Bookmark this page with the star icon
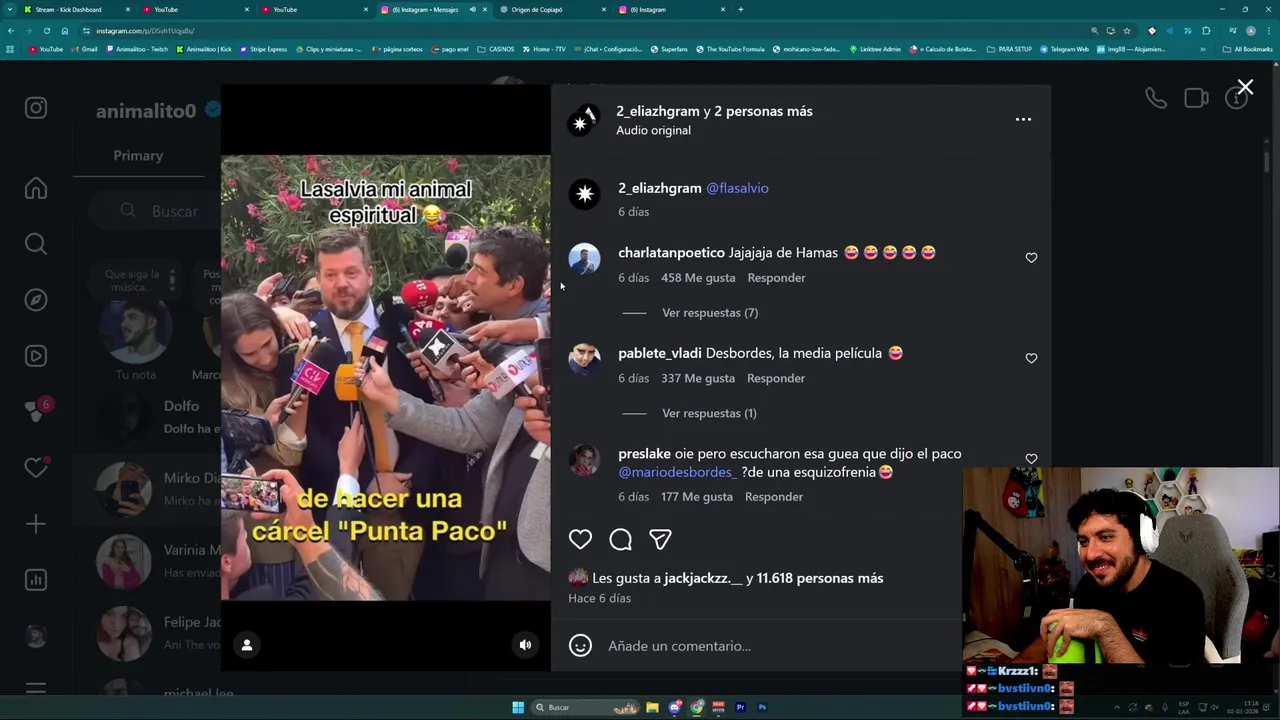The width and height of the screenshot is (1280, 720). tap(1126, 31)
